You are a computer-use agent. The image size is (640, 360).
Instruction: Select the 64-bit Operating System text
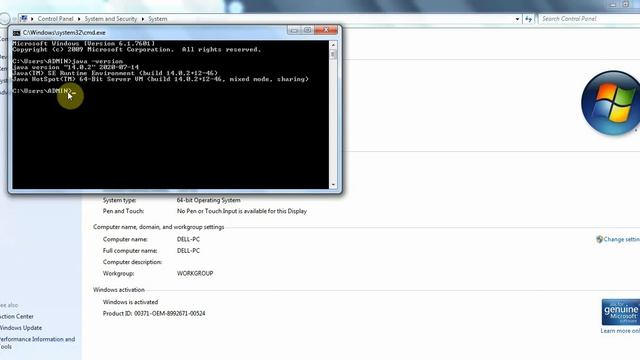click(209, 200)
